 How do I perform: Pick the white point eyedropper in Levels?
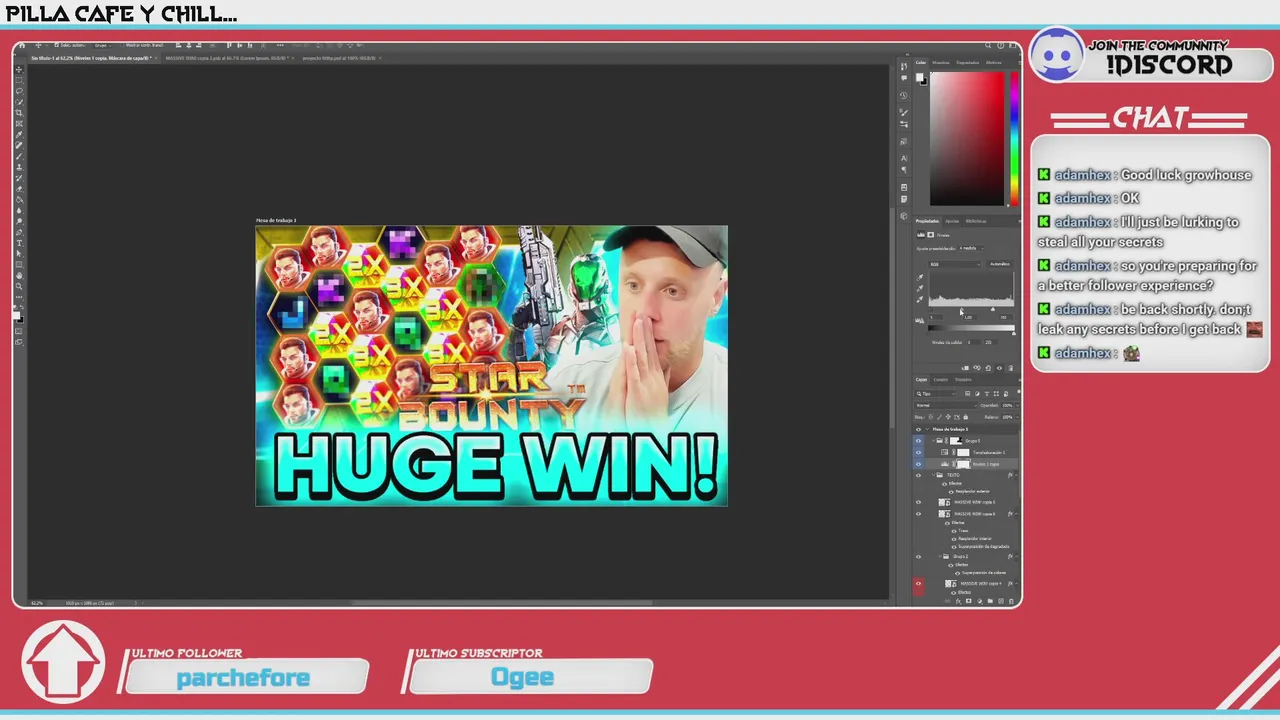point(920,299)
